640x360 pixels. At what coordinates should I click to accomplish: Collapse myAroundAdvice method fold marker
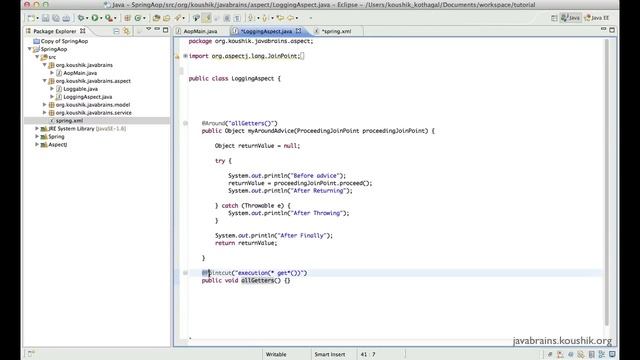pyautogui.click(x=185, y=123)
